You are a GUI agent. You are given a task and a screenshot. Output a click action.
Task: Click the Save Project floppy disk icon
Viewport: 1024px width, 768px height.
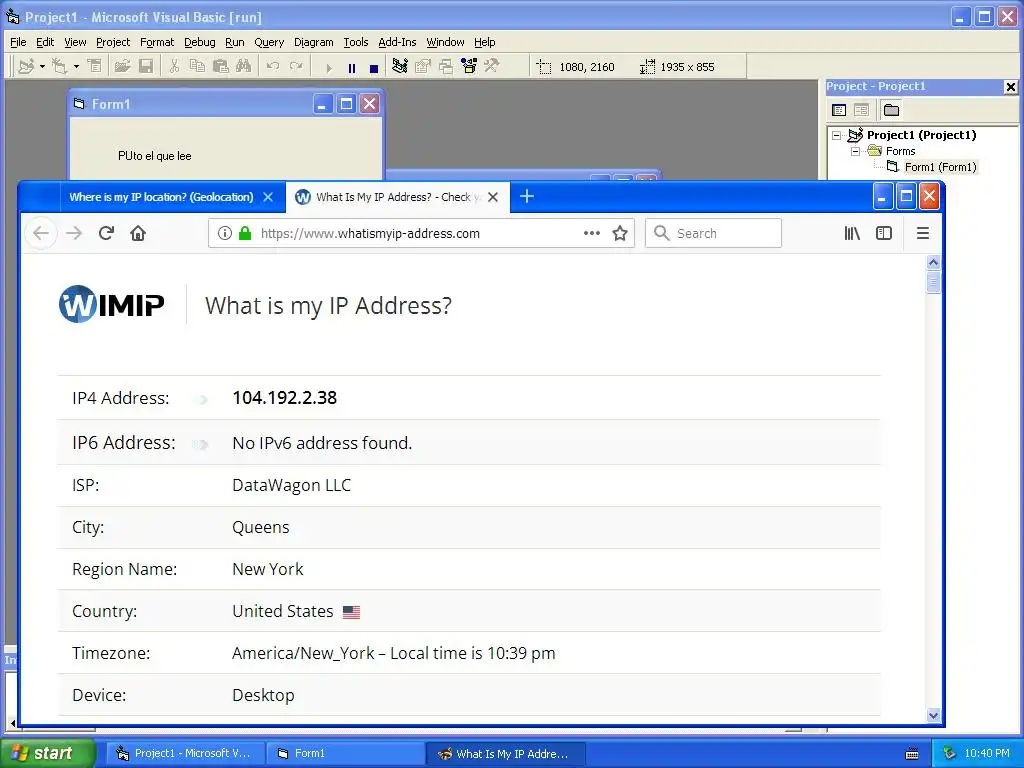click(146, 67)
